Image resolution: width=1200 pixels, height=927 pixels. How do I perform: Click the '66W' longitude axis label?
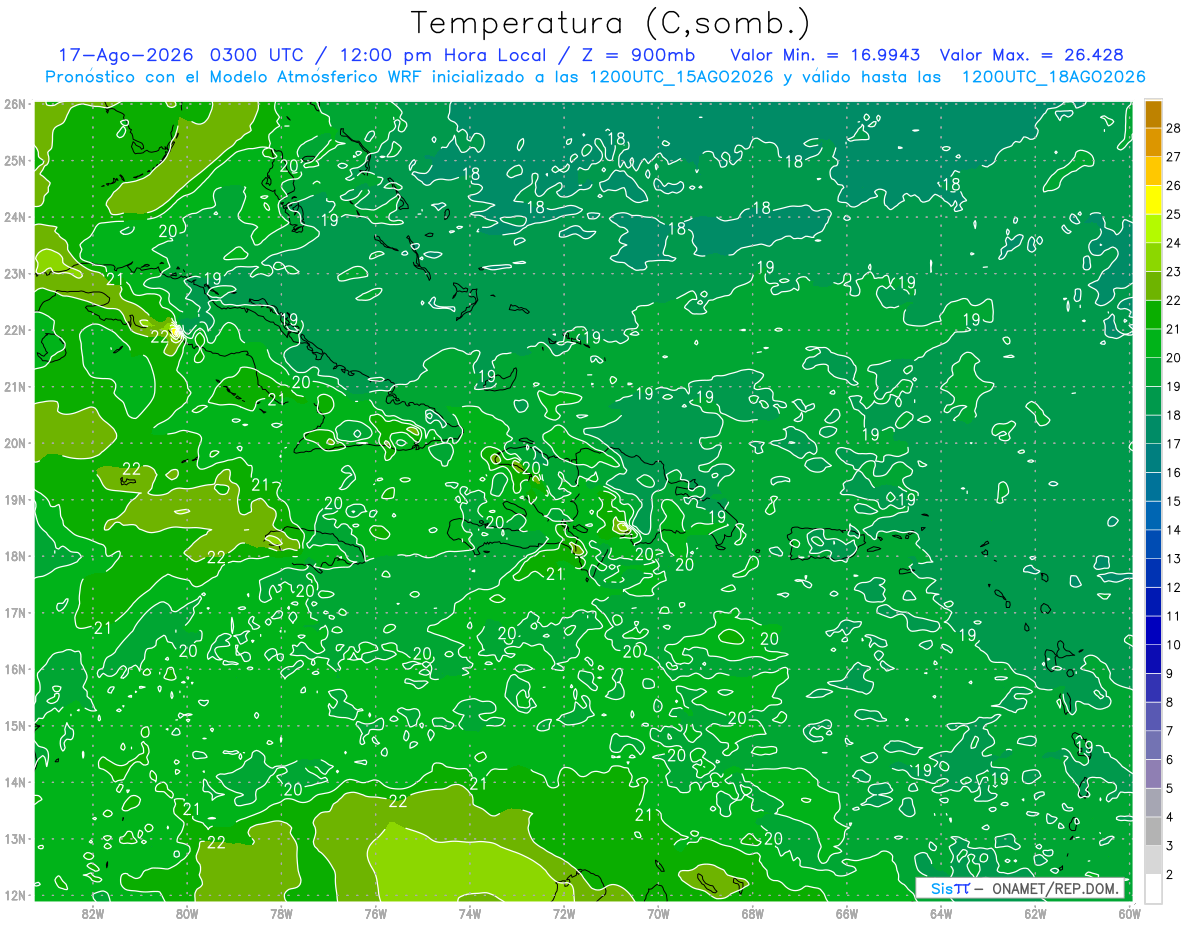pos(847,912)
